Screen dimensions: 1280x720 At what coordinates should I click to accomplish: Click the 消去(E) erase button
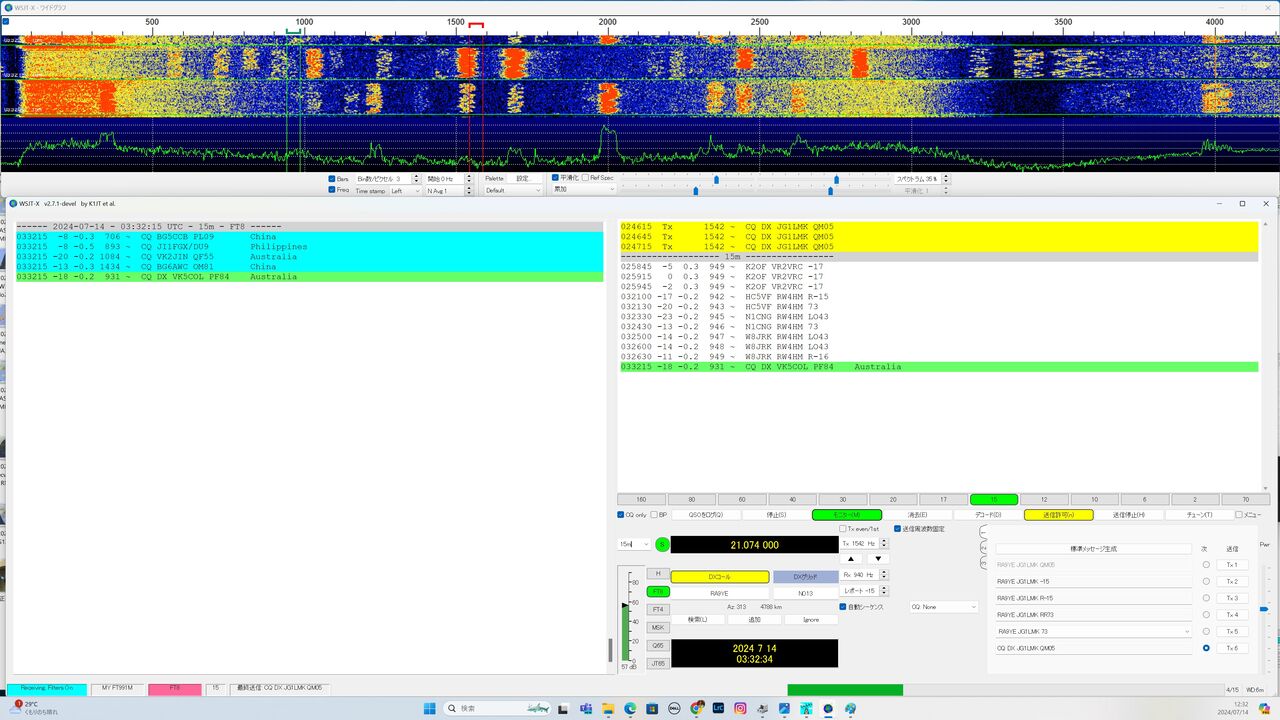[x=918, y=515]
